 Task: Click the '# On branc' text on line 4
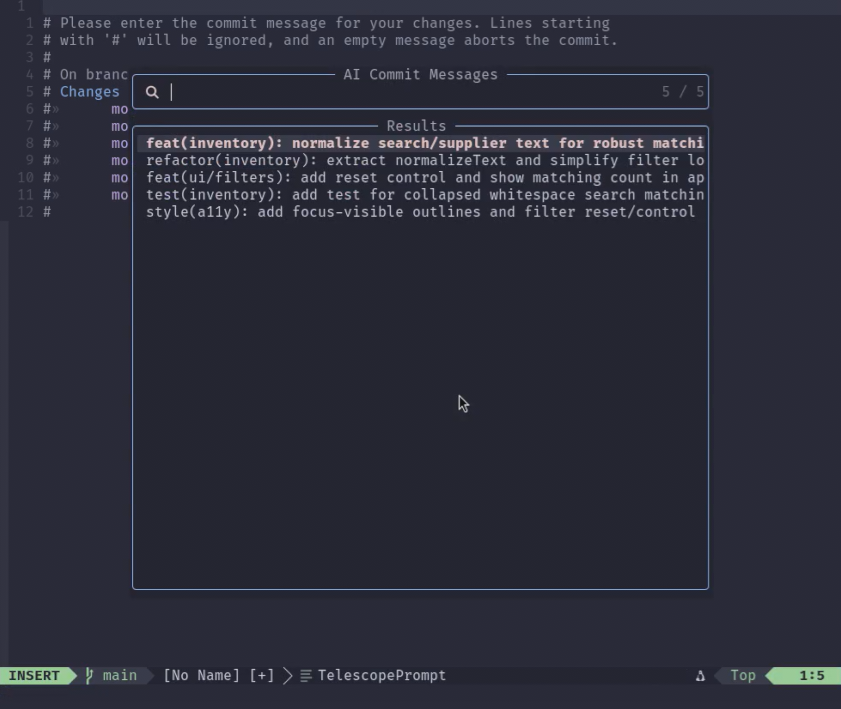(x=86, y=75)
